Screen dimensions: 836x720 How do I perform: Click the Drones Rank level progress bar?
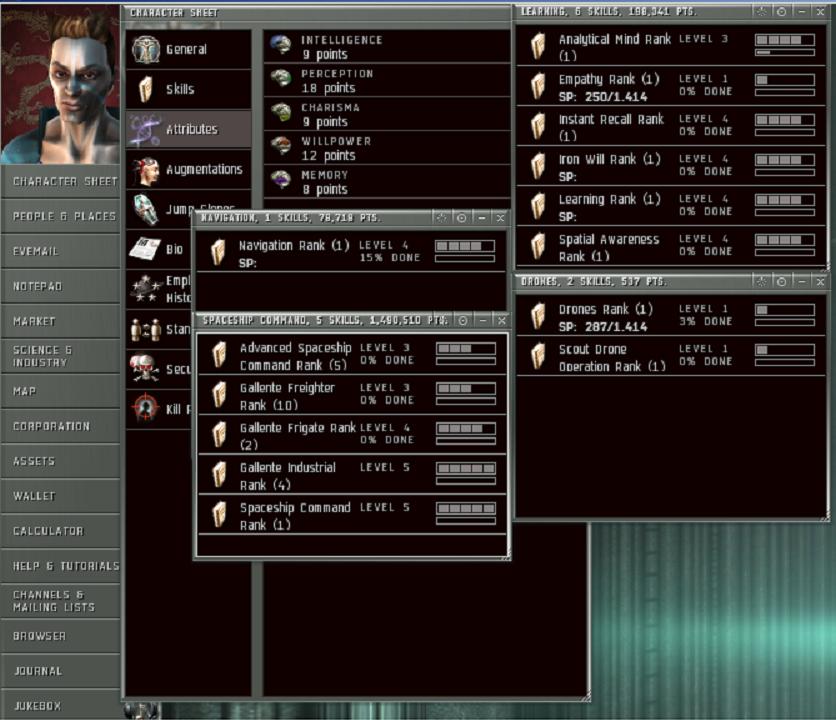785,310
